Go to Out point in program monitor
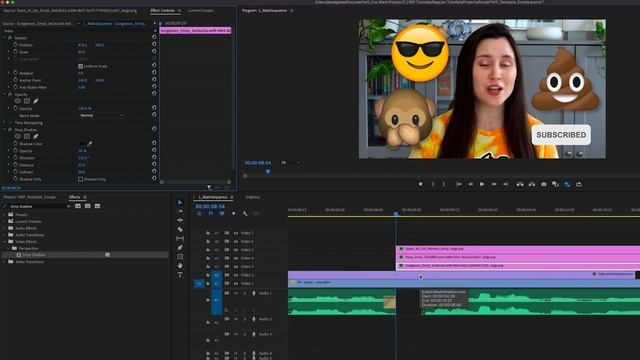Viewport: 640px width, 360px height. [x=505, y=184]
